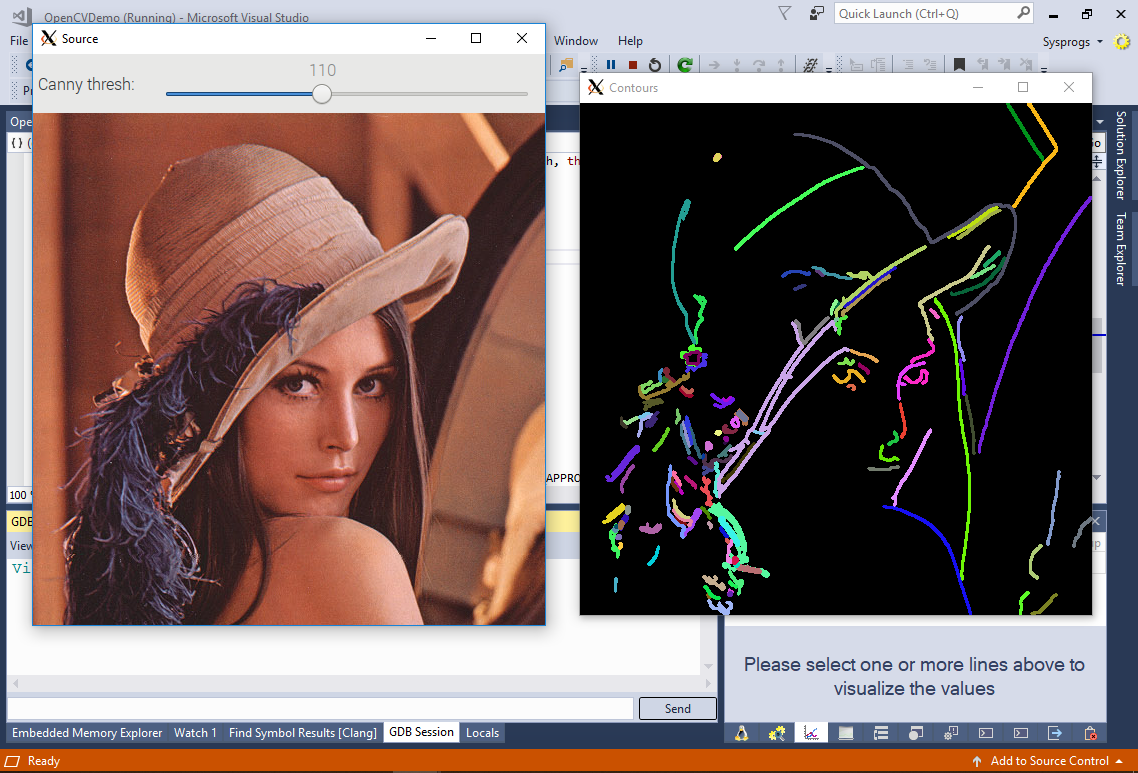This screenshot has width=1138, height=773.
Task: Click the Step Out toolbar icon
Action: coord(781,65)
